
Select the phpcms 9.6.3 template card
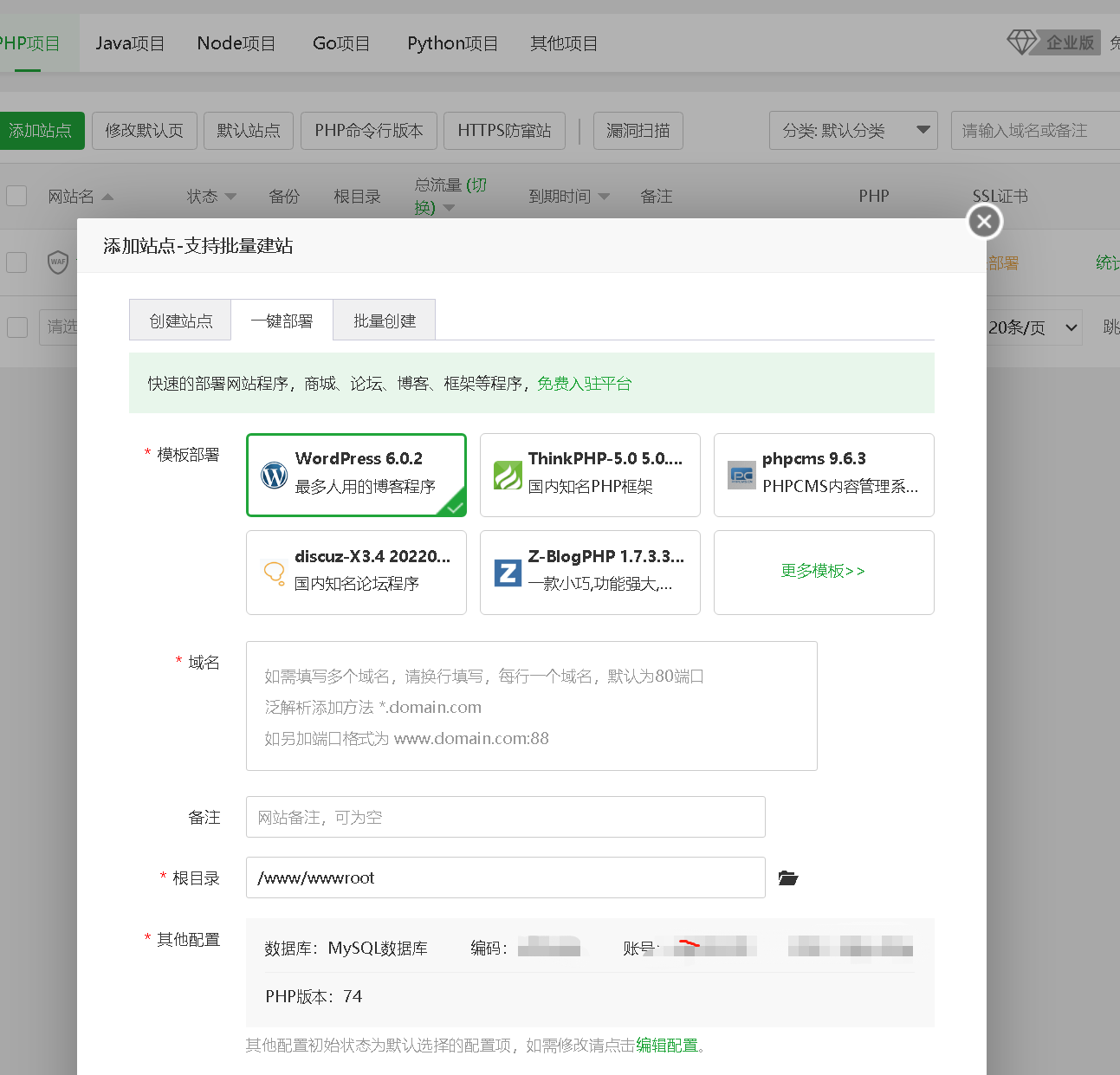(x=824, y=475)
